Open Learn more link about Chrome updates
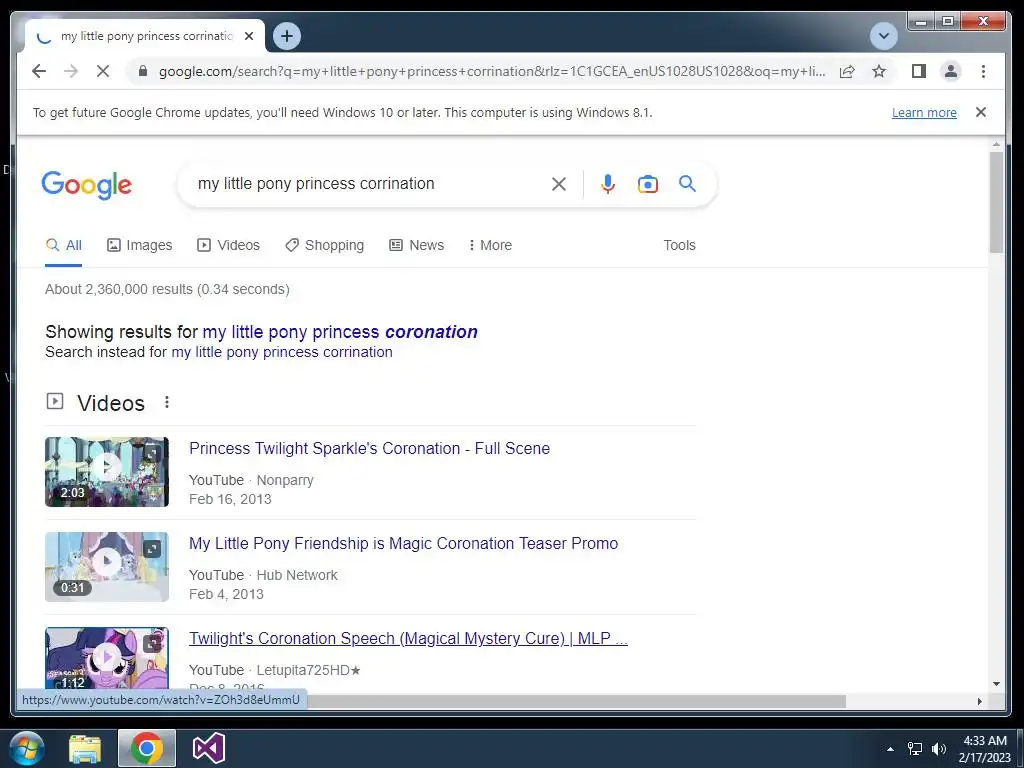 [924, 112]
